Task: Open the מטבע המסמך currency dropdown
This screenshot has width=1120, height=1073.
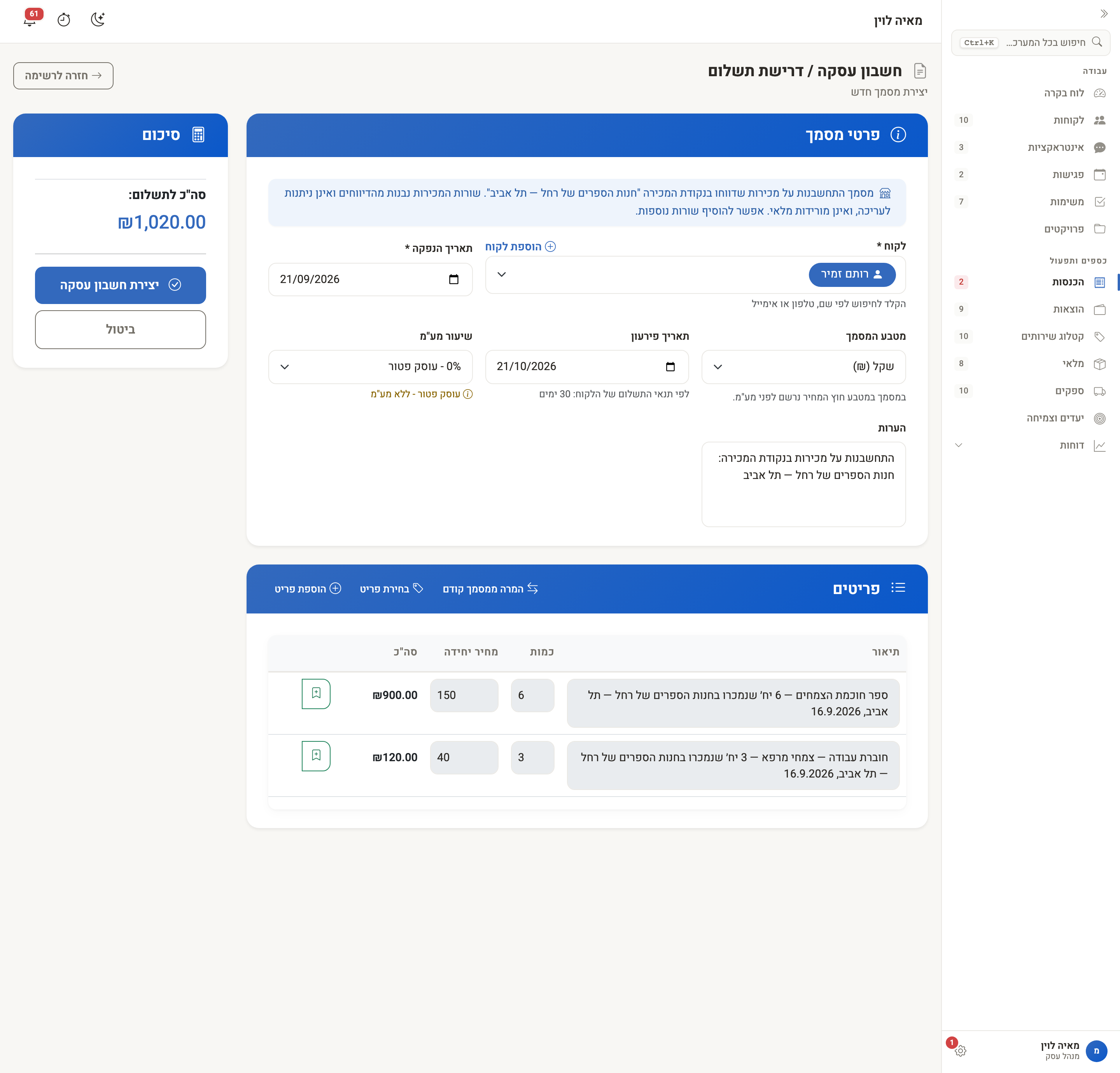Action: point(803,367)
